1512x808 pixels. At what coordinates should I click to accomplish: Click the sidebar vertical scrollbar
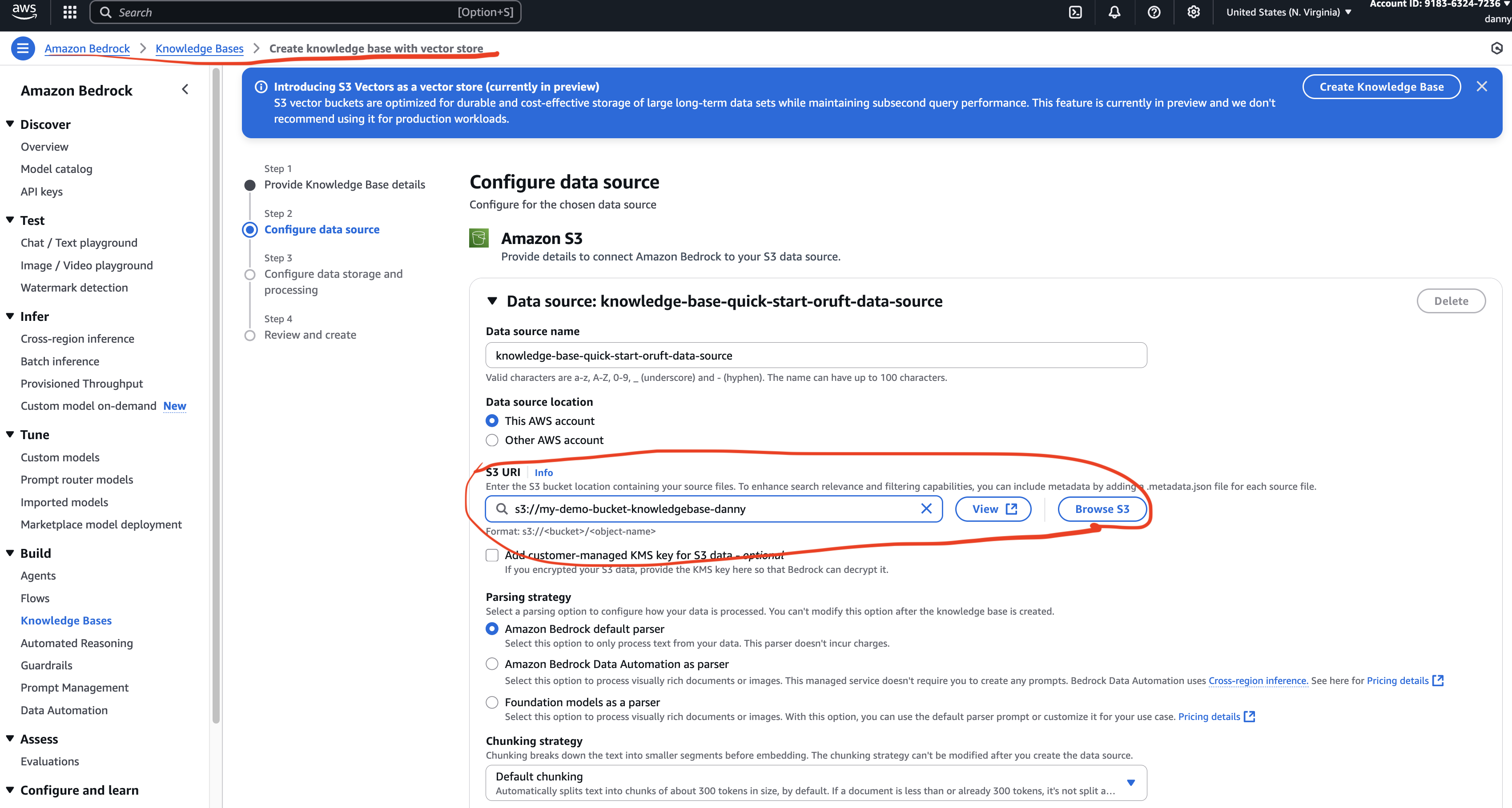pos(216,396)
